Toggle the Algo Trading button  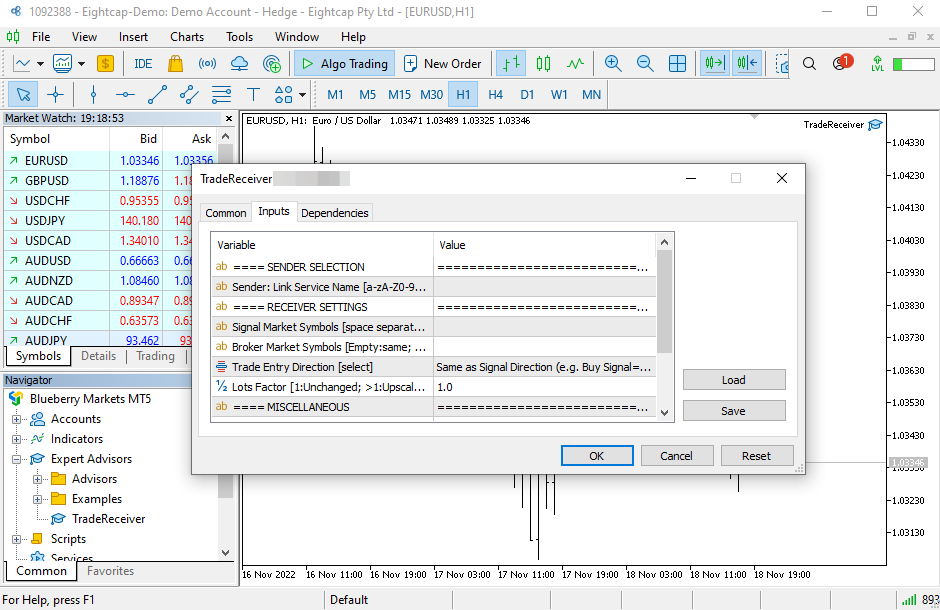coord(344,63)
